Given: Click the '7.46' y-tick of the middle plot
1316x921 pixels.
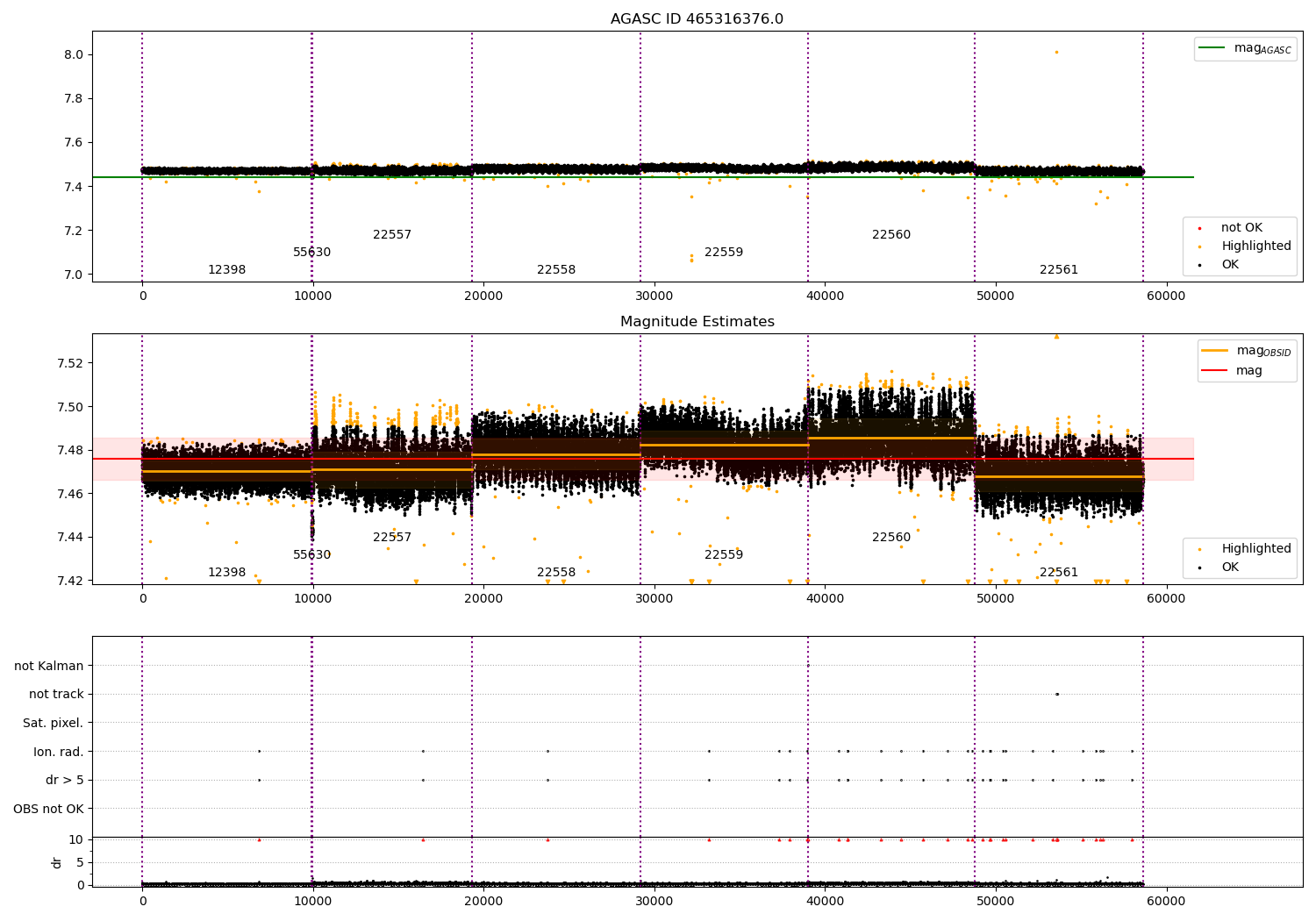Looking at the screenshot, I should pos(70,494).
